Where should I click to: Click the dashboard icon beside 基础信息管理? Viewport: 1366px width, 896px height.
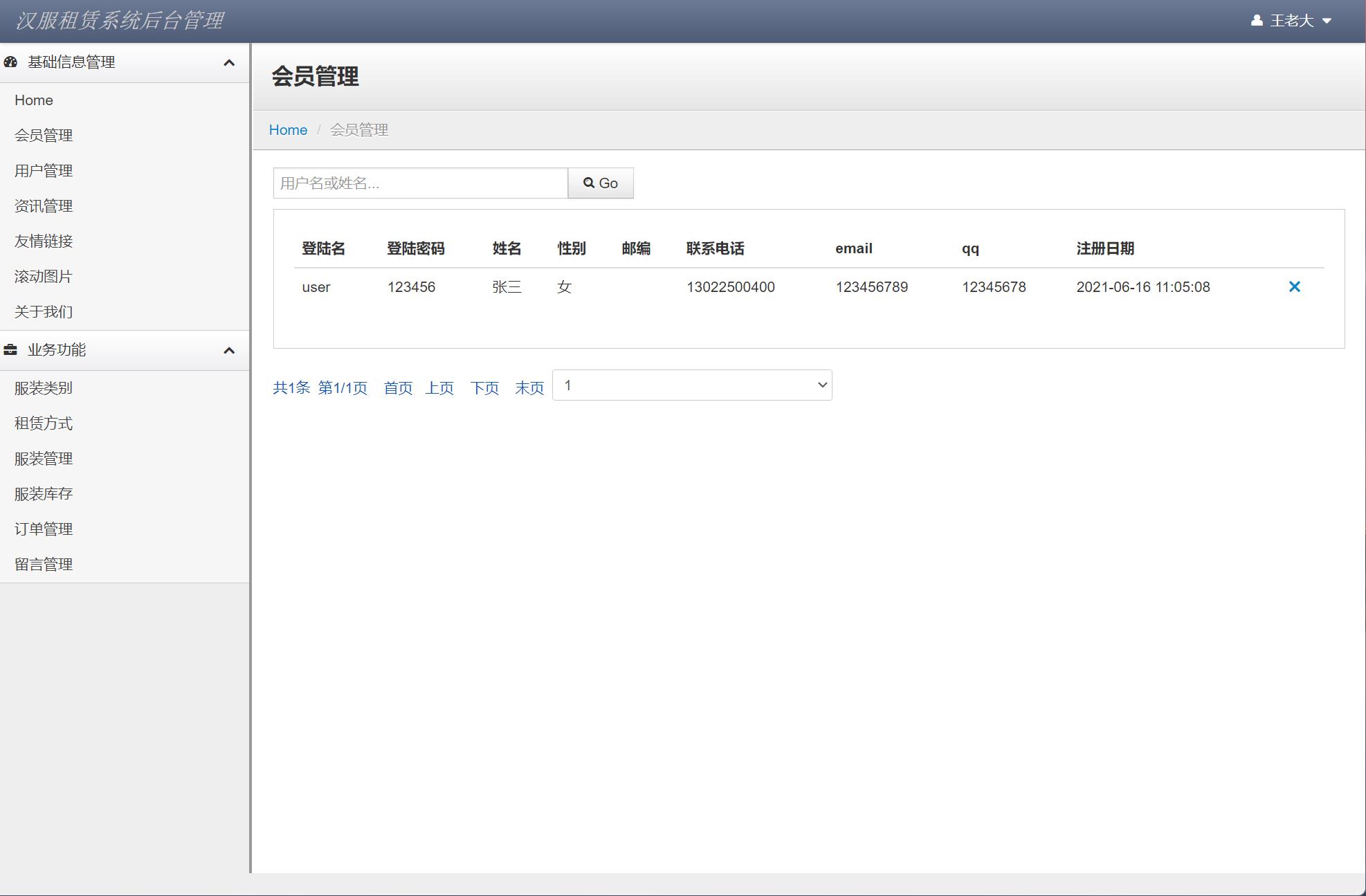point(10,62)
